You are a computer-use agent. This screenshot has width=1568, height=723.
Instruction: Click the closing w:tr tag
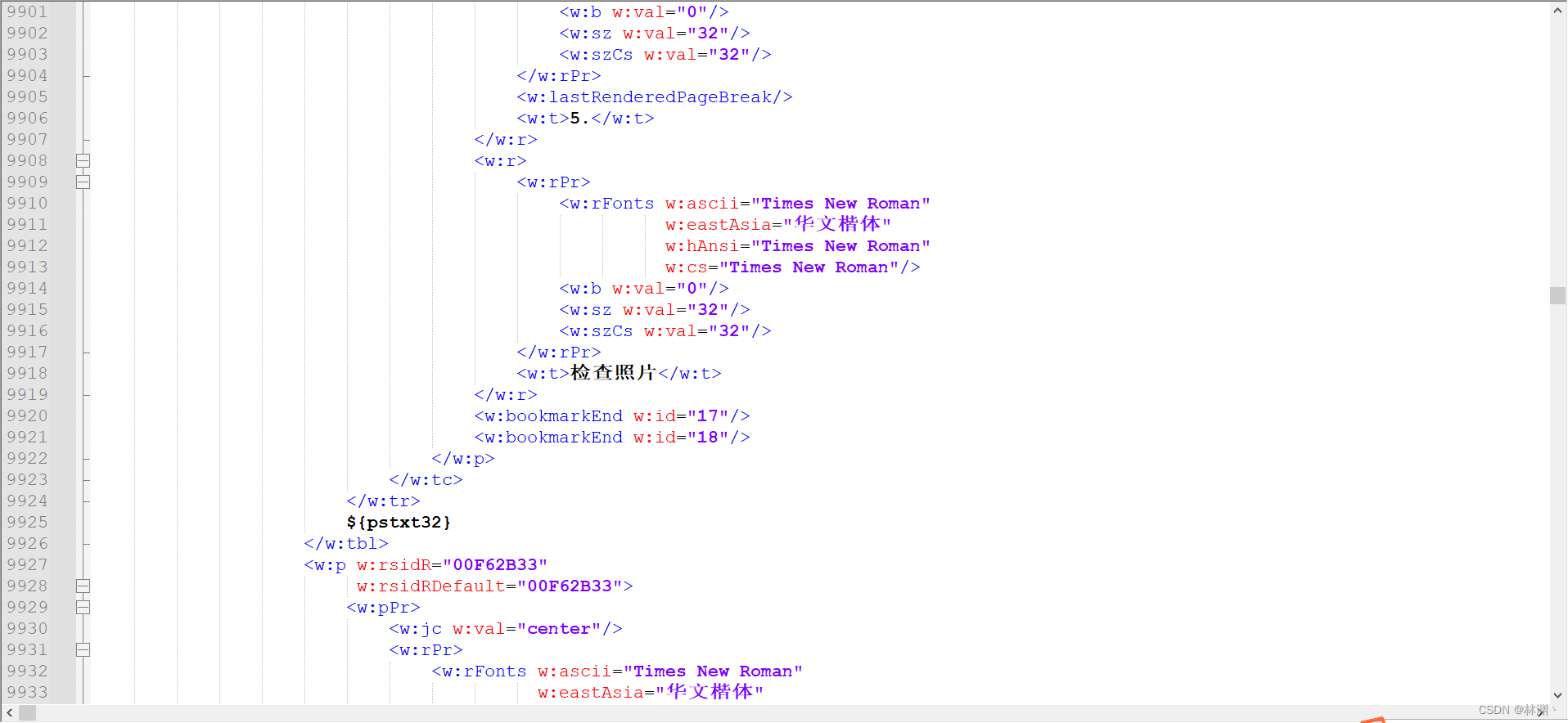383,501
